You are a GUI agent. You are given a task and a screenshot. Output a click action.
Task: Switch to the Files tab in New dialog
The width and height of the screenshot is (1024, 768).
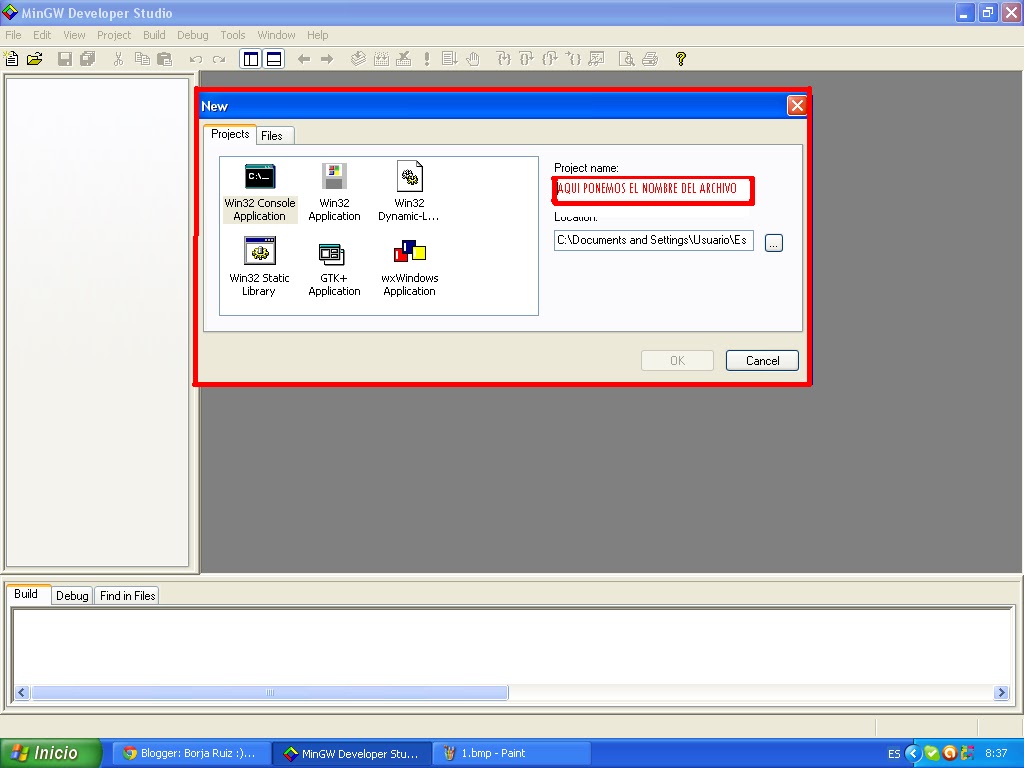(272, 136)
